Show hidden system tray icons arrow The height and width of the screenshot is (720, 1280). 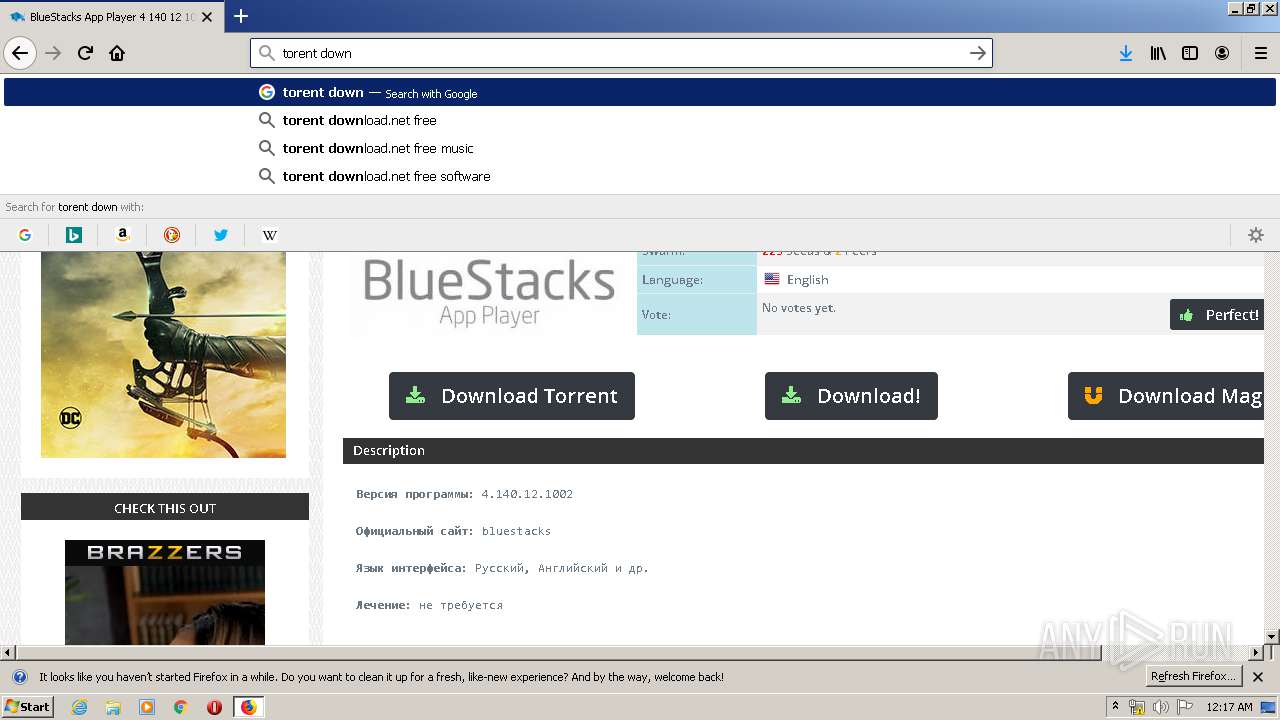pyautogui.click(x=1115, y=707)
